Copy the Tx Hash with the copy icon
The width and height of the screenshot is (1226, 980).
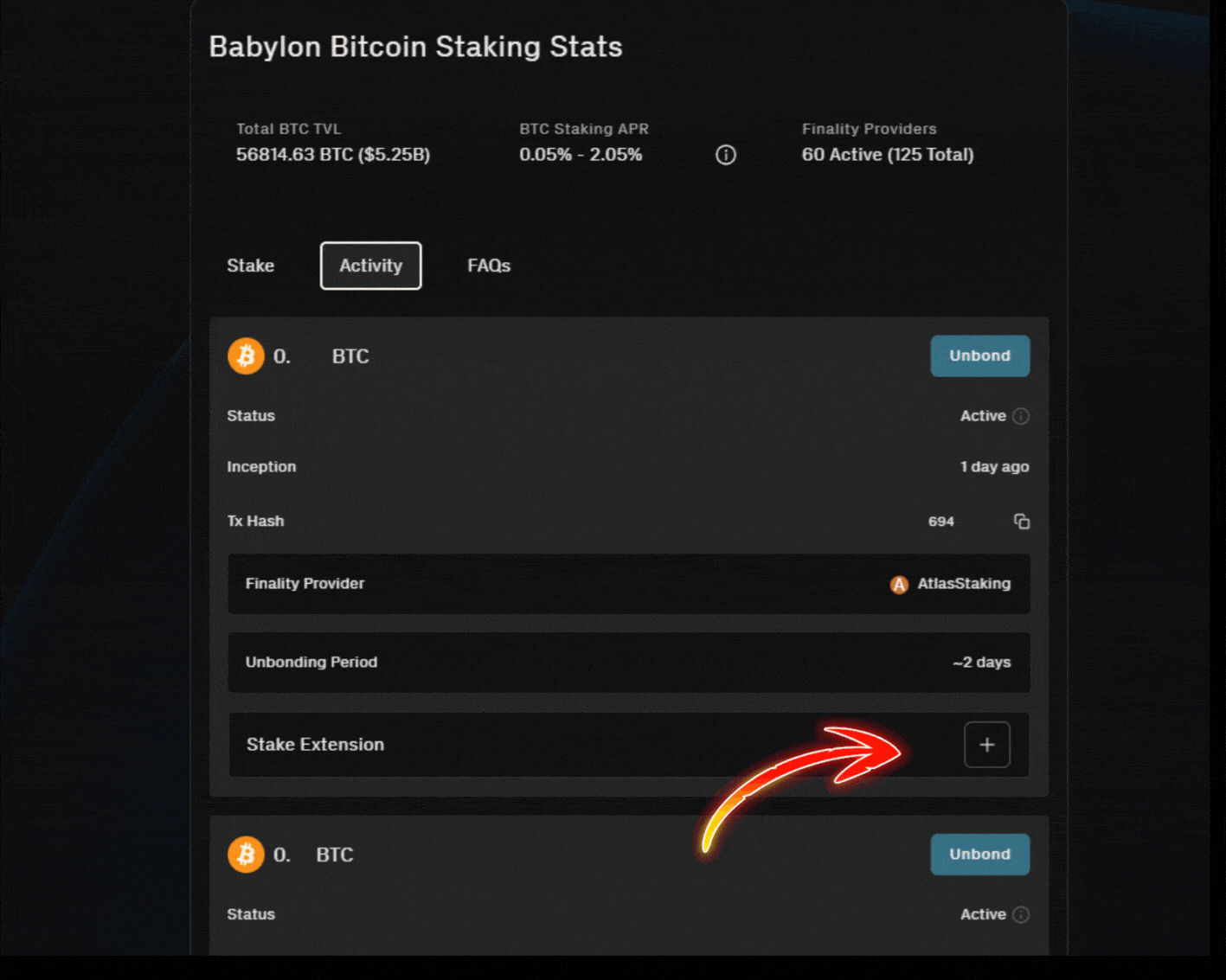click(x=1022, y=522)
